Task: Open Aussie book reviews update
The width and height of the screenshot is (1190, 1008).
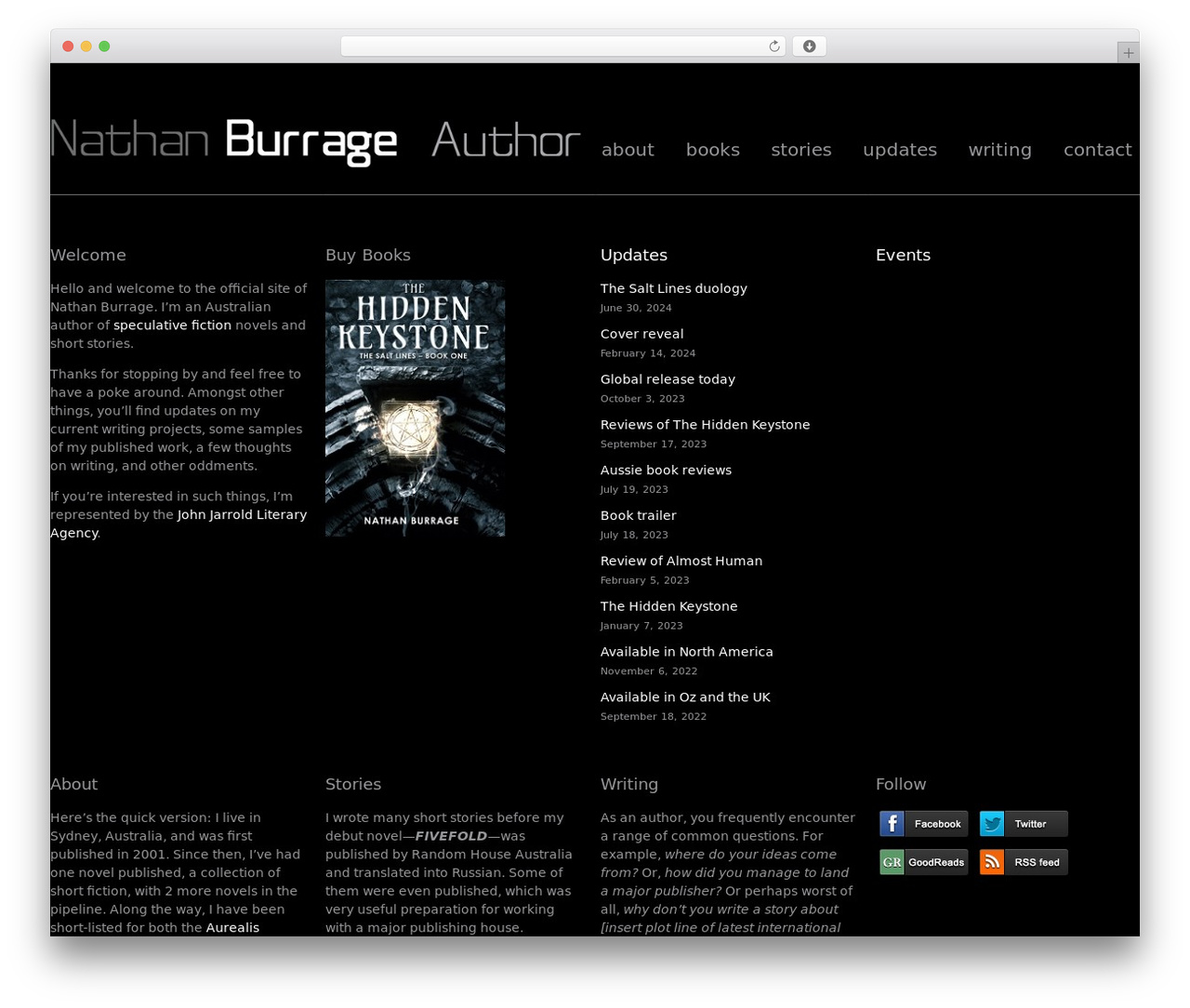Action: (666, 471)
